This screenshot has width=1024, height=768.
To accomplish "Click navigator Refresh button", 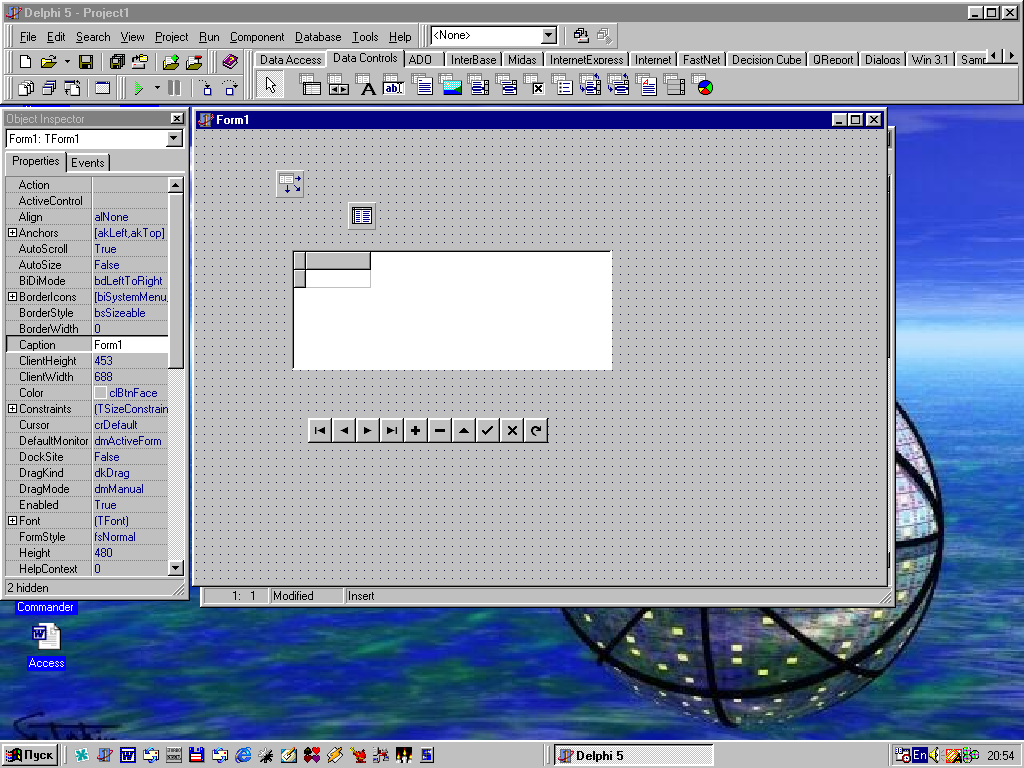I will click(536, 430).
